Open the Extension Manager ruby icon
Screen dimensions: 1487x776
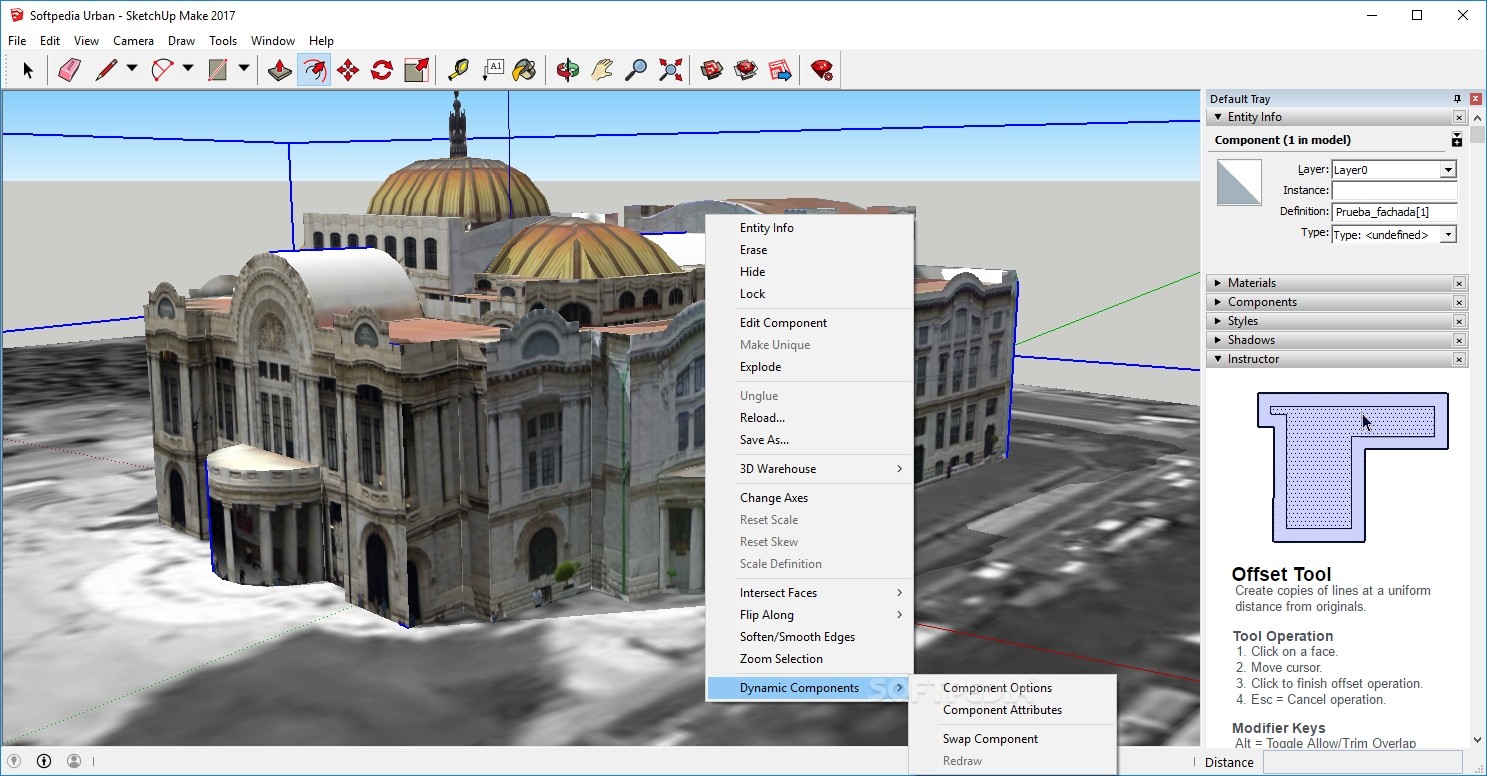[x=822, y=70]
